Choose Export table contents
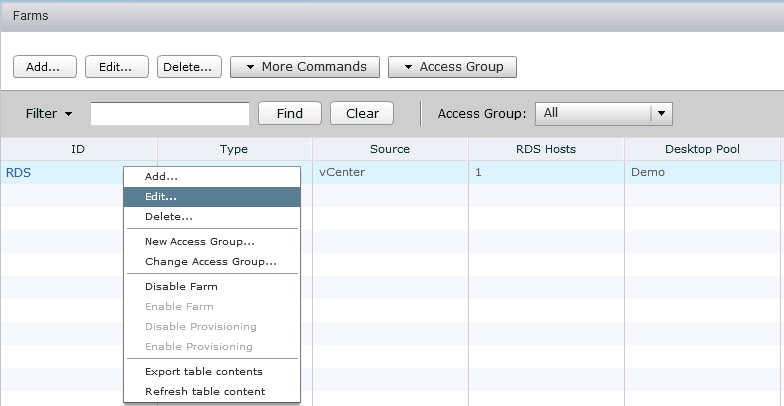 coord(203,372)
